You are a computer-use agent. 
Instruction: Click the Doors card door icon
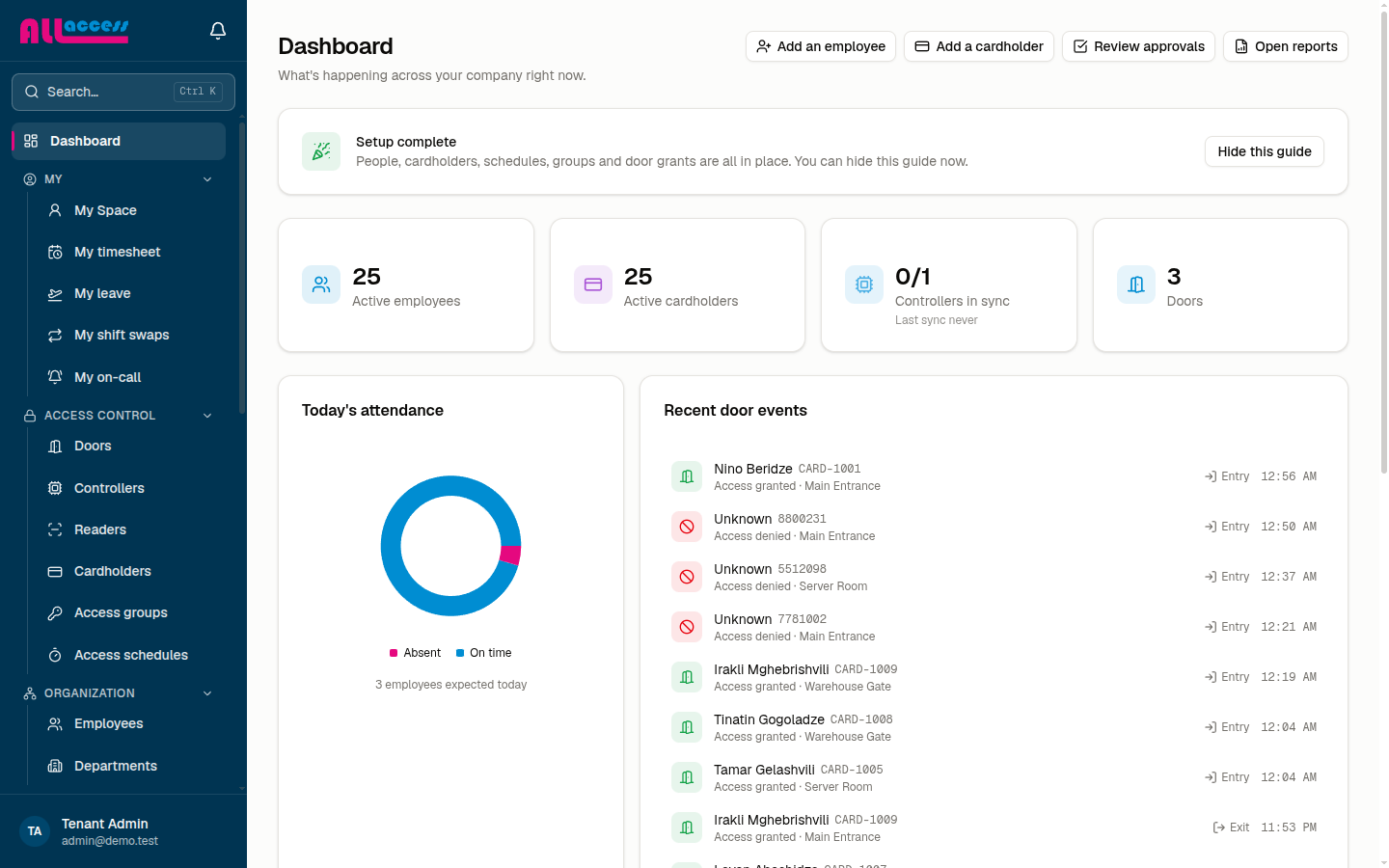[1136, 285]
